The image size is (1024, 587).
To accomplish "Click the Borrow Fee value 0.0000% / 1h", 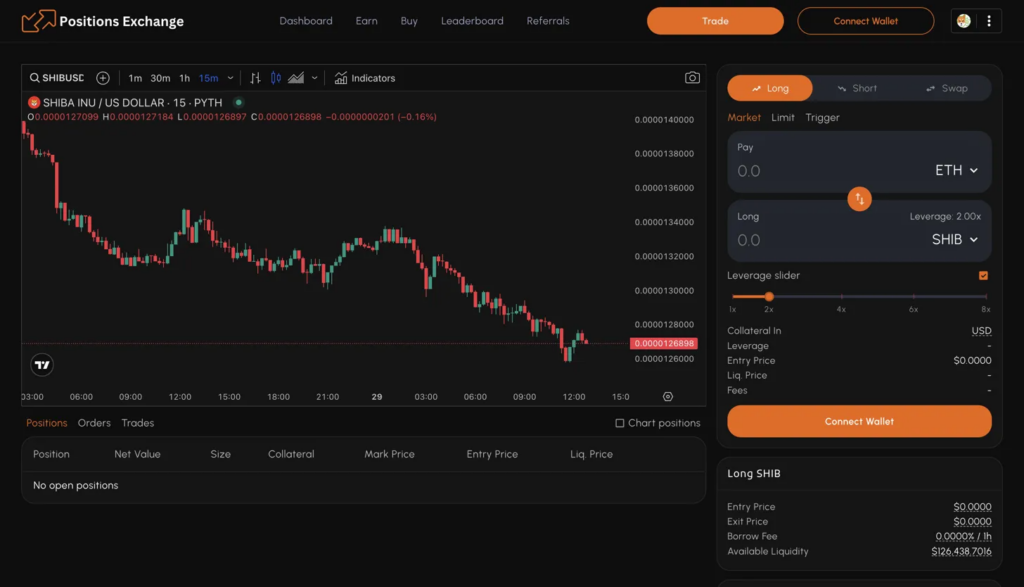I will (x=963, y=537).
